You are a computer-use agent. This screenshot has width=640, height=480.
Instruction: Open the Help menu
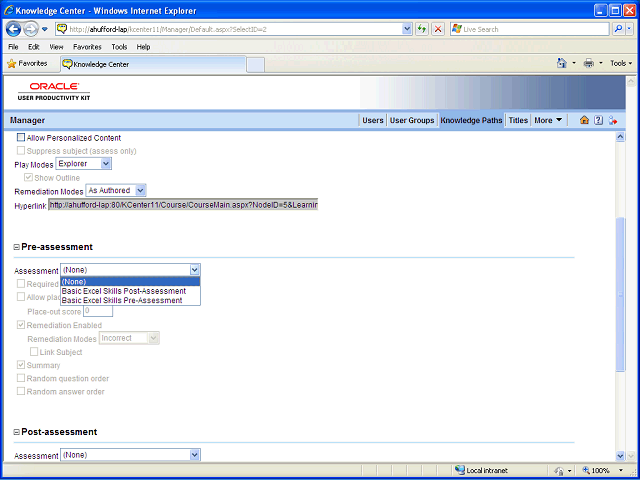pos(143,47)
